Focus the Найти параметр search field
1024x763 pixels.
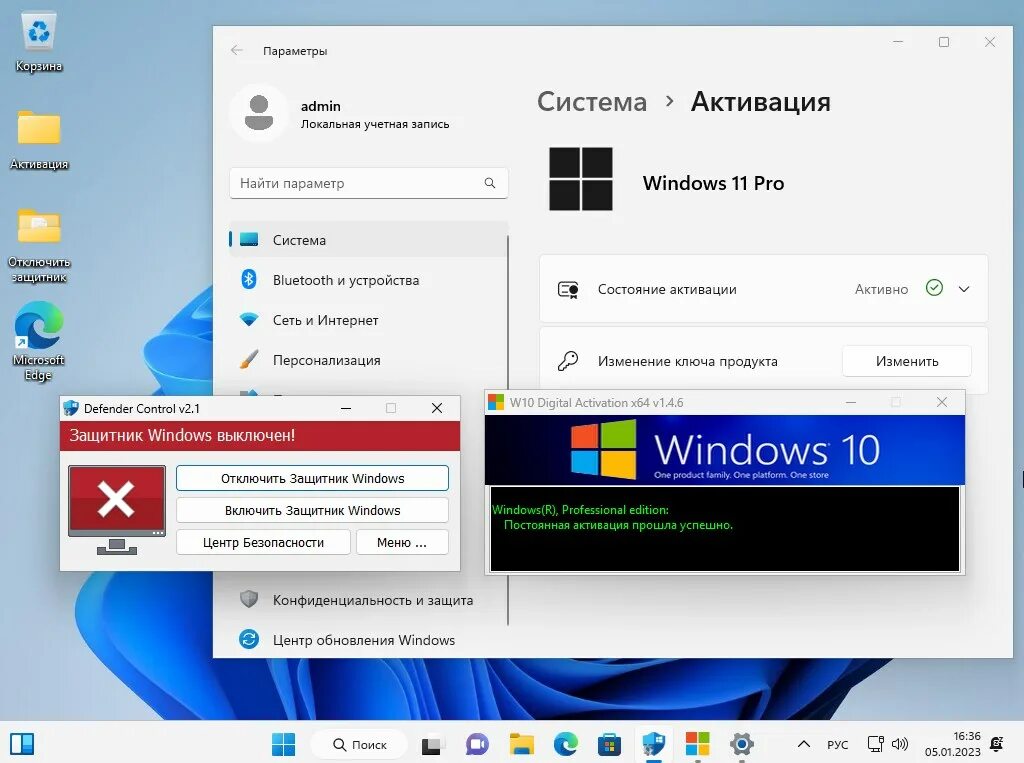(368, 183)
